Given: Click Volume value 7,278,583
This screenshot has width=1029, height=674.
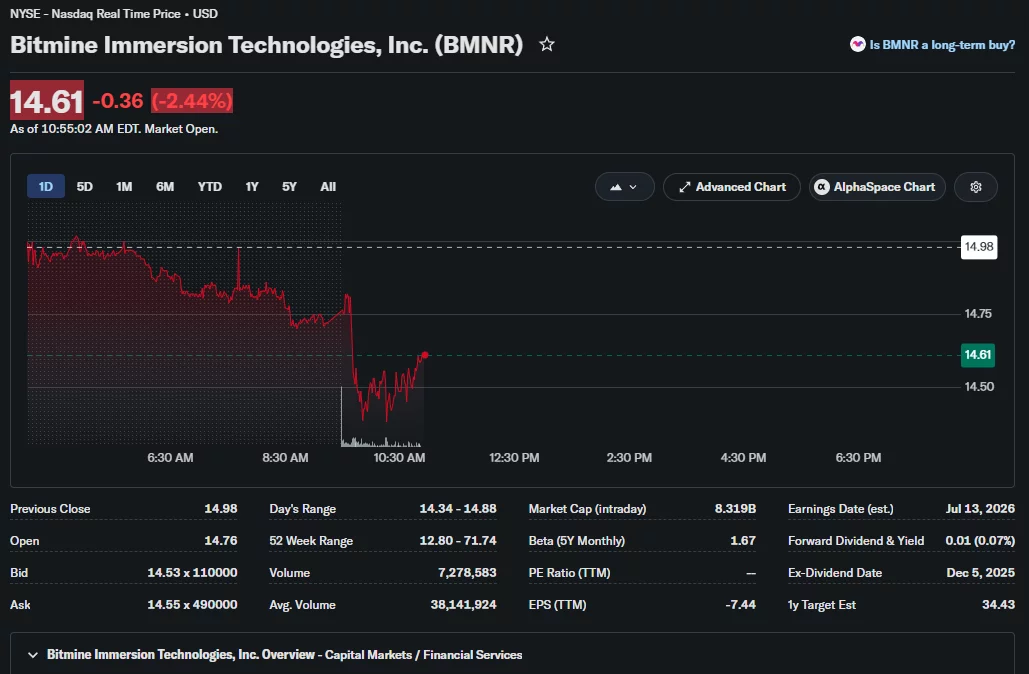Looking at the screenshot, I should (467, 573).
